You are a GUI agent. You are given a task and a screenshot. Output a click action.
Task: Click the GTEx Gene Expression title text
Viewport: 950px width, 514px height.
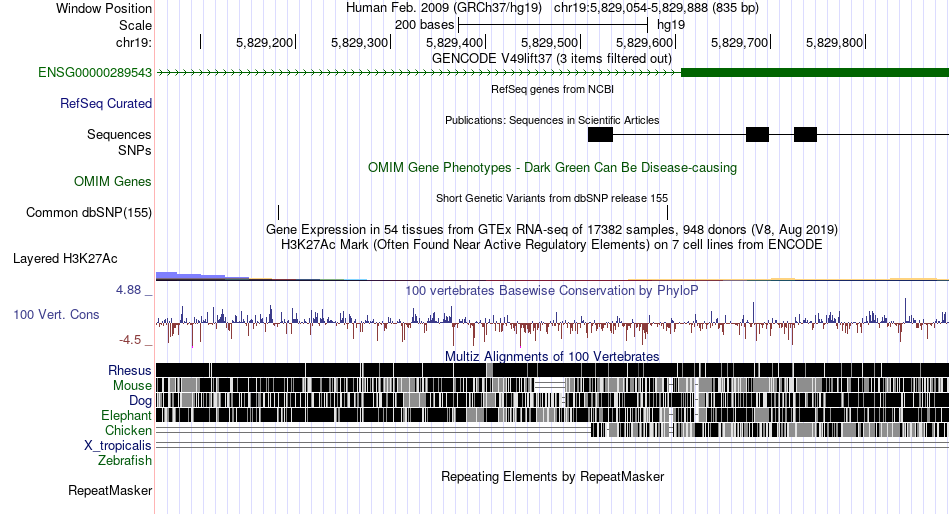click(x=552, y=230)
